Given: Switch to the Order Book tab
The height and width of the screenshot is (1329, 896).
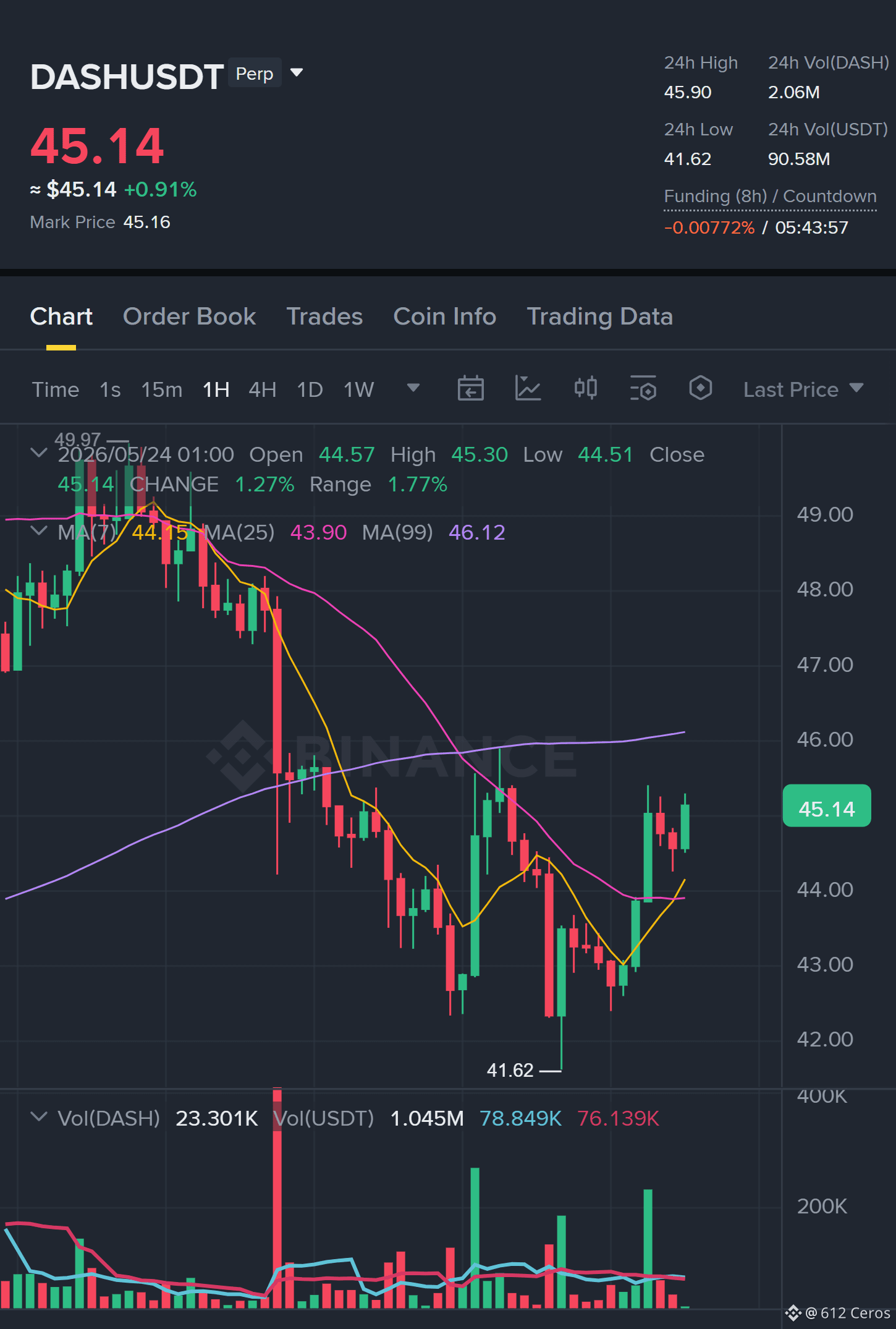Looking at the screenshot, I should click(189, 316).
